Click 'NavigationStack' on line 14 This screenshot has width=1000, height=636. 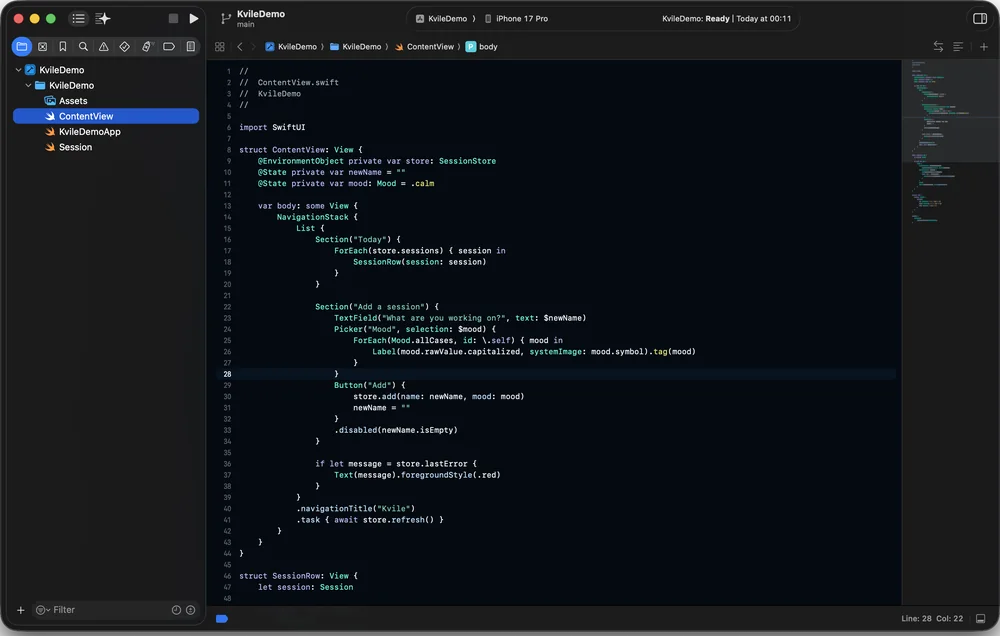(312, 218)
